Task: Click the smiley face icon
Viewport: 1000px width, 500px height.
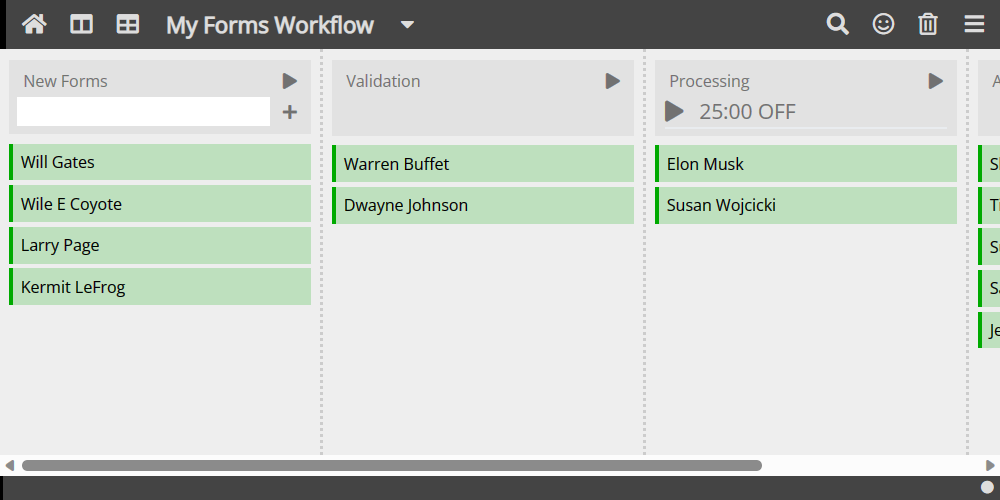Action: (883, 24)
